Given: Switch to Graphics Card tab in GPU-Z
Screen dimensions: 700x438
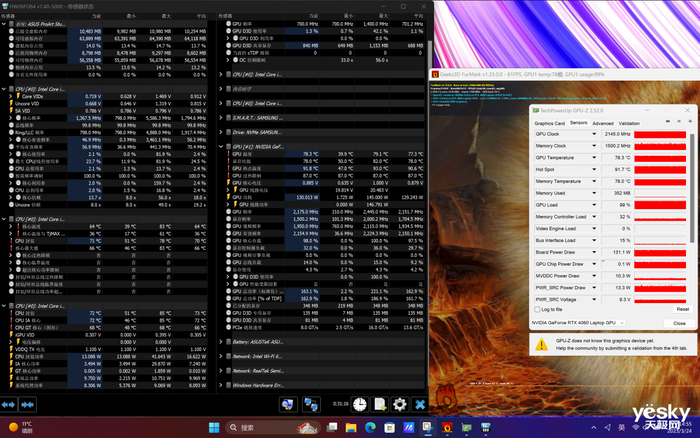Looking at the screenshot, I should coord(550,123).
